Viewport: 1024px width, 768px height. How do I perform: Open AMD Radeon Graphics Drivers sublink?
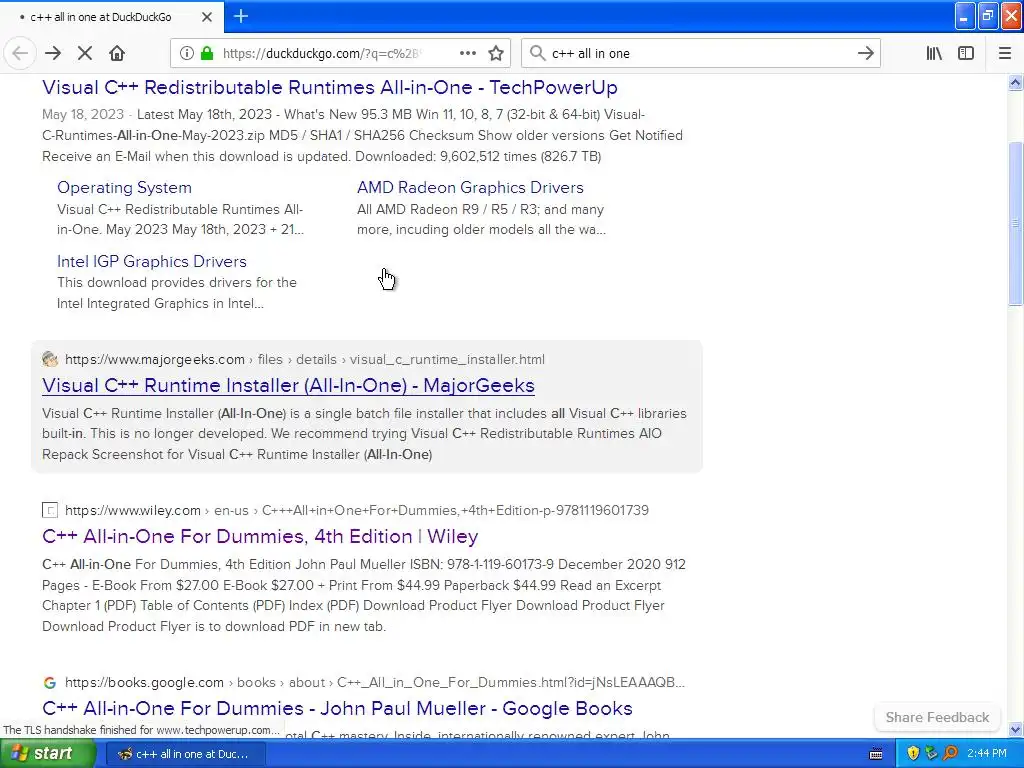(x=470, y=187)
